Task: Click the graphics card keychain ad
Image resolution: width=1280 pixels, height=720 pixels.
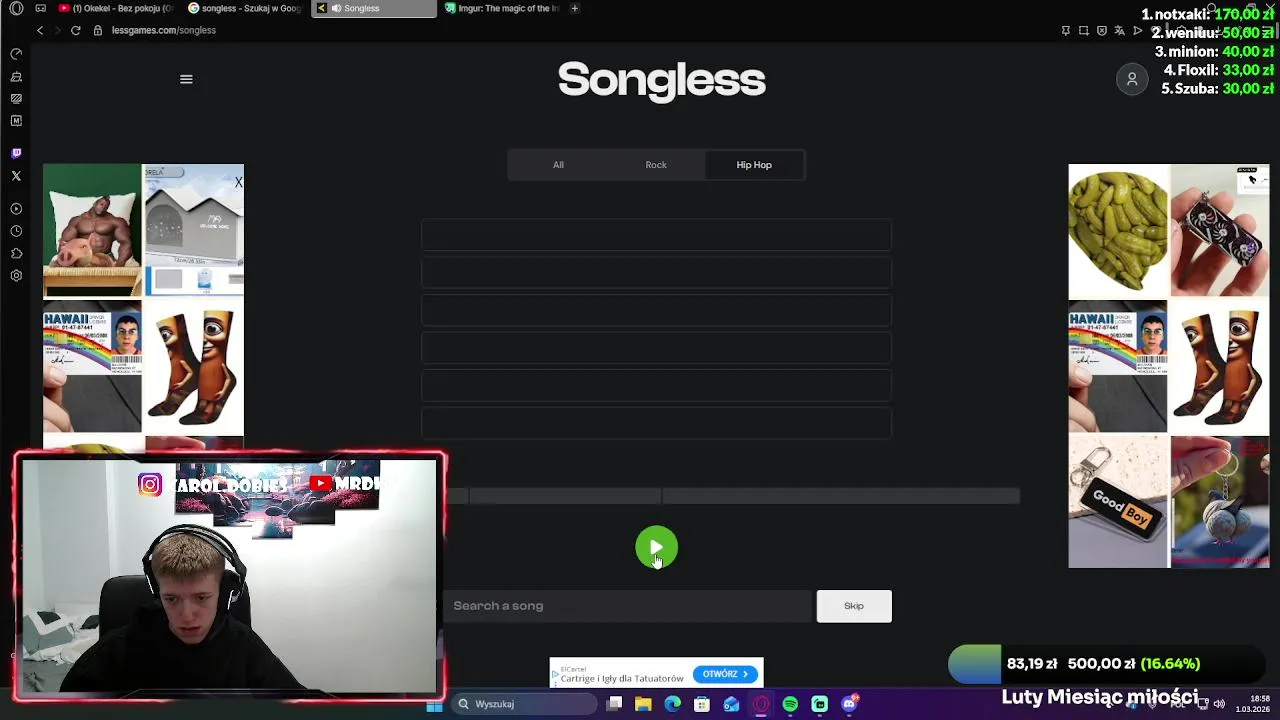Action: pyautogui.click(x=1219, y=231)
